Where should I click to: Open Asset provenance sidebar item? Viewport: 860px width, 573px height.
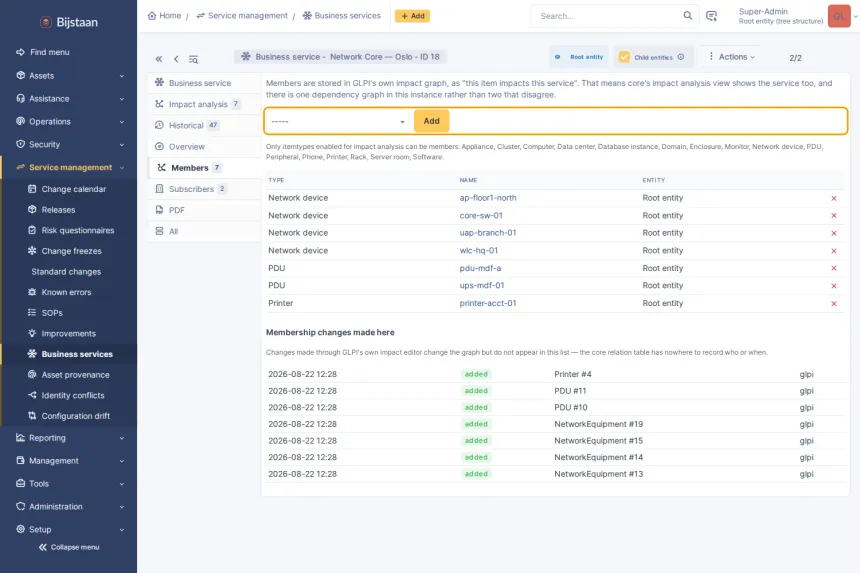click(69, 375)
